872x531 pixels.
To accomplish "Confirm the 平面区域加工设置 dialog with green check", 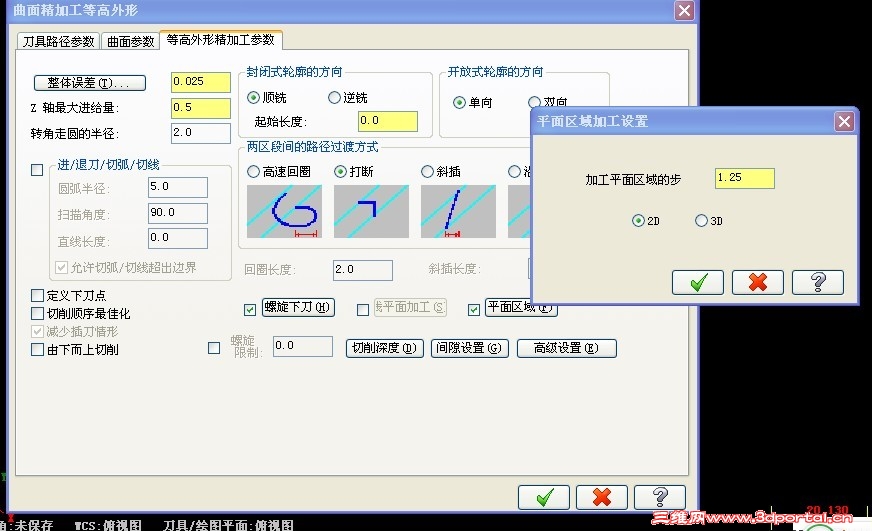I will tap(697, 282).
